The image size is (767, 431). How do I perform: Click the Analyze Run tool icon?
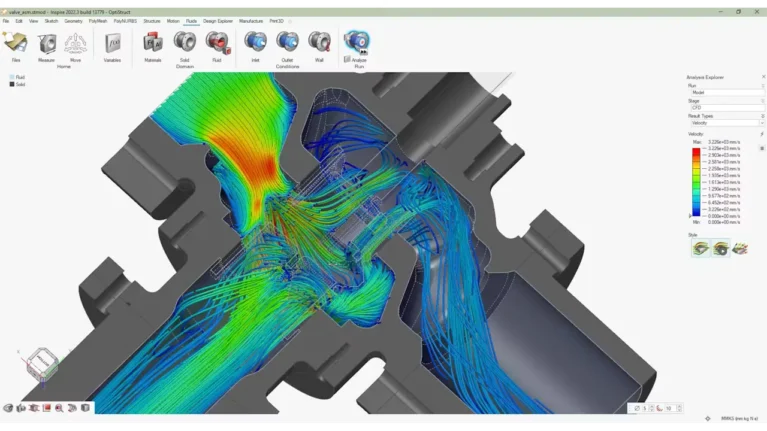[x=357, y=41]
